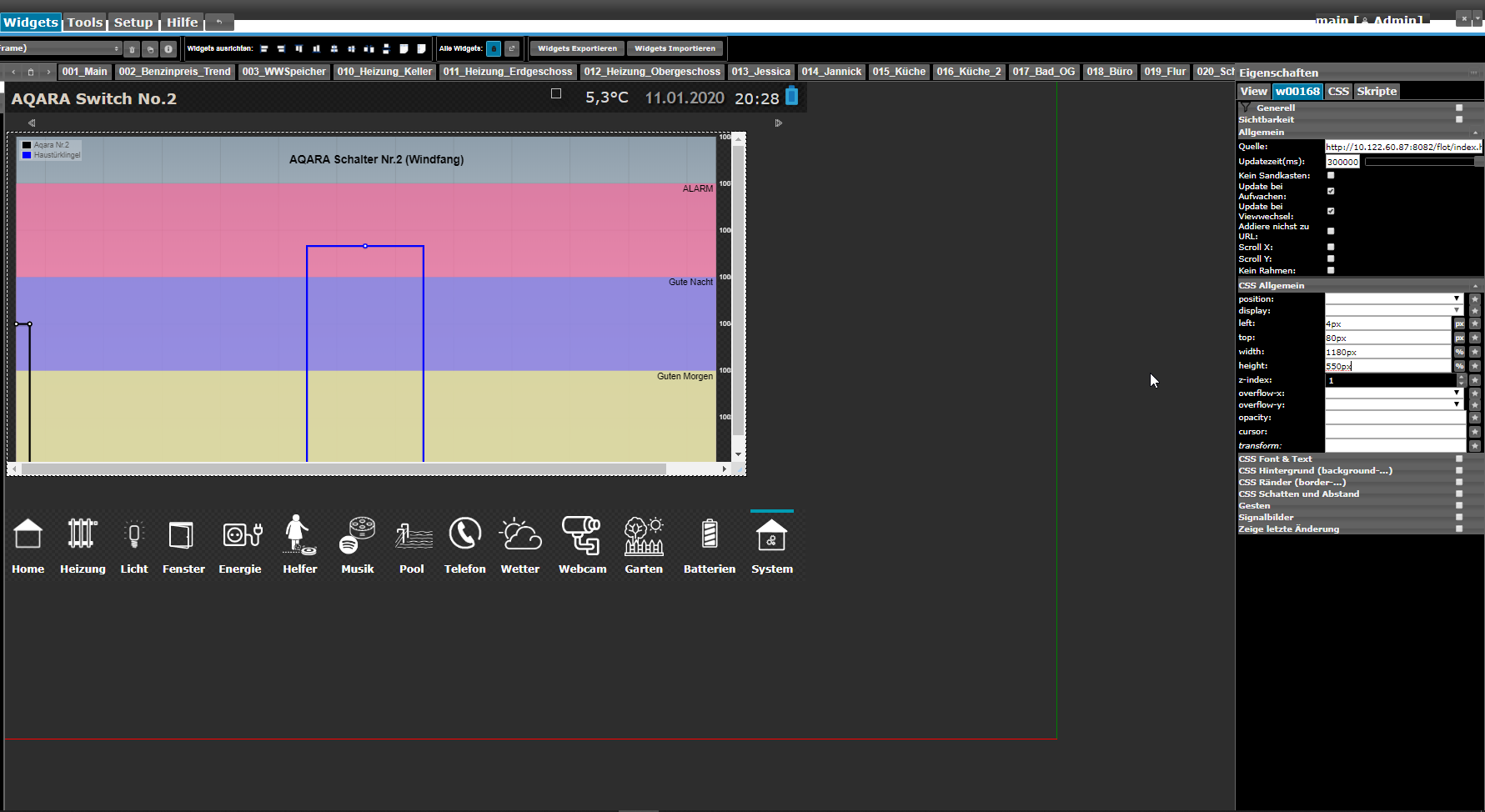This screenshot has height=812, width=1485.
Task: Open the Pool icon
Action: tap(414, 535)
